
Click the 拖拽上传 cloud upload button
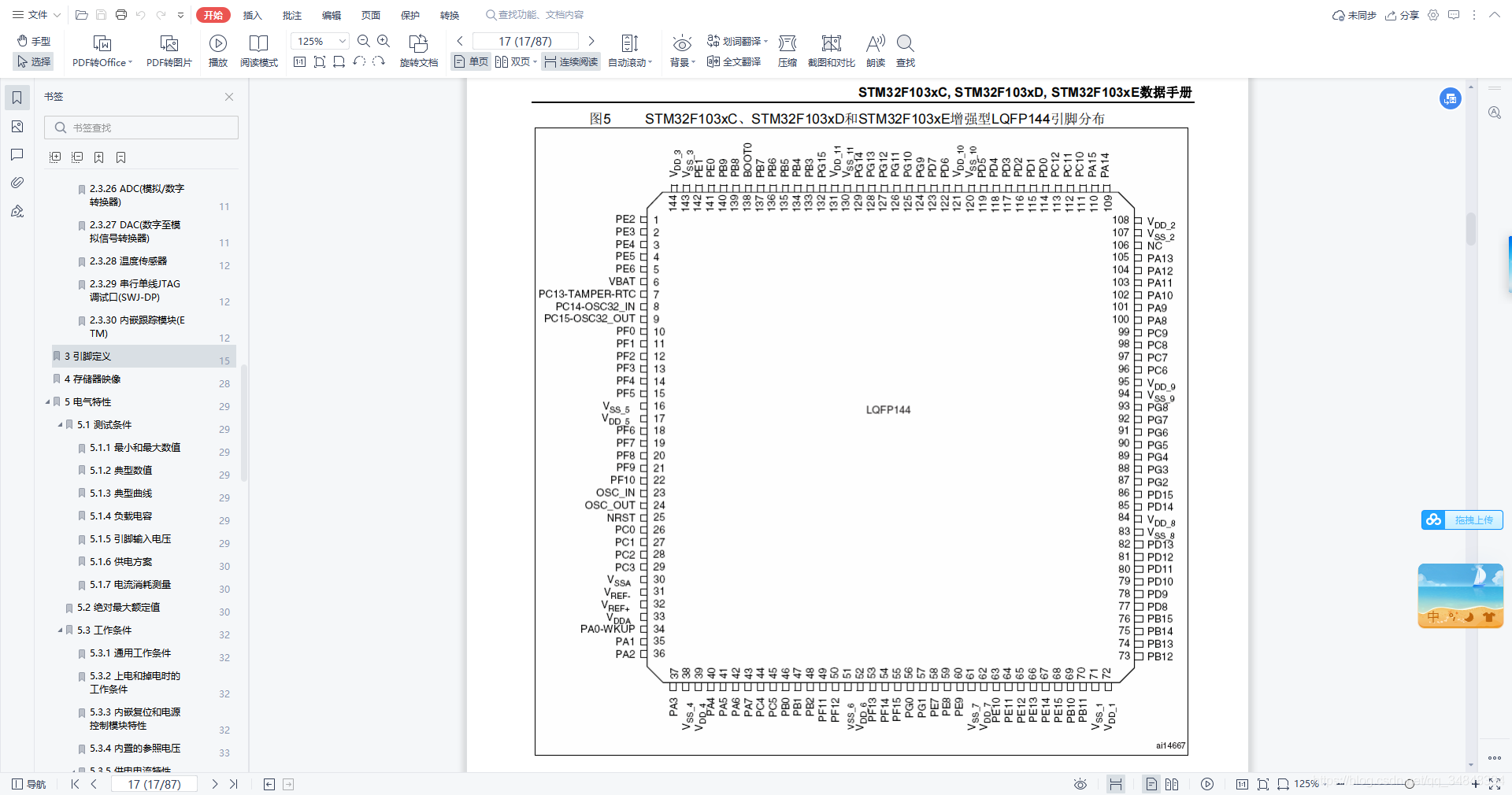pos(1462,520)
